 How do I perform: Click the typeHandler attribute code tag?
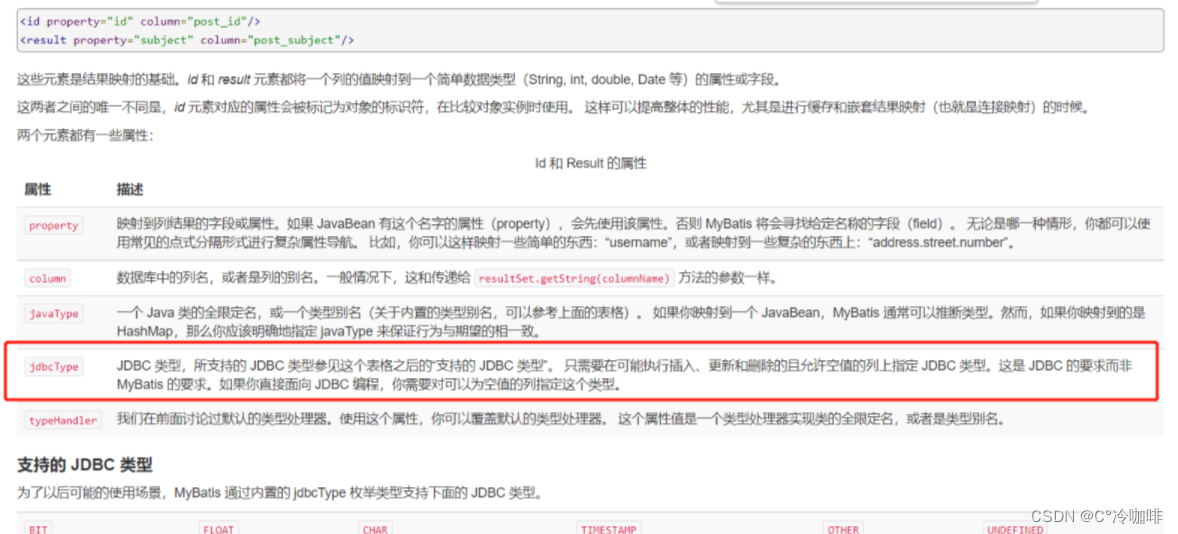click(62, 421)
